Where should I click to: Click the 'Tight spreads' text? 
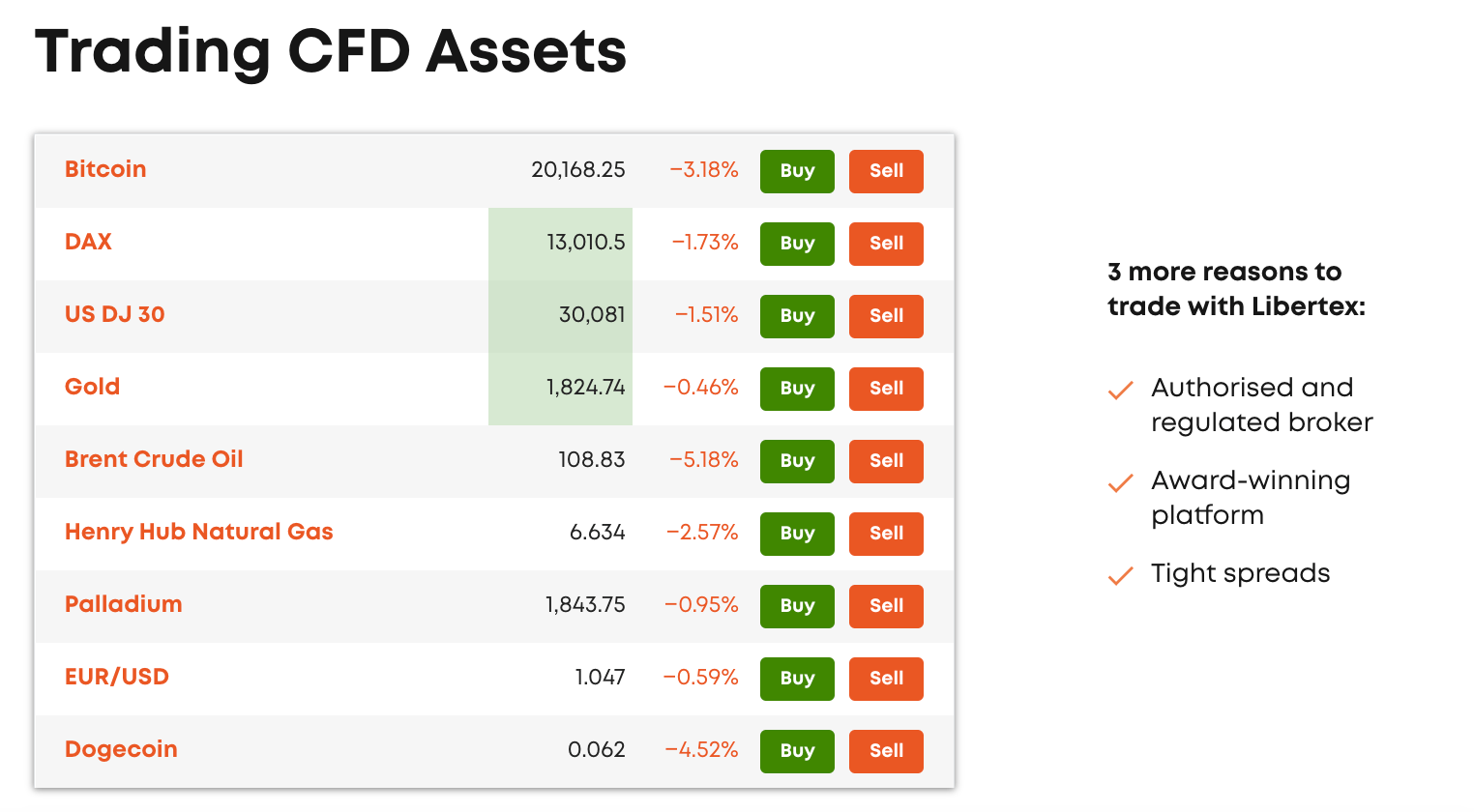click(x=1240, y=573)
